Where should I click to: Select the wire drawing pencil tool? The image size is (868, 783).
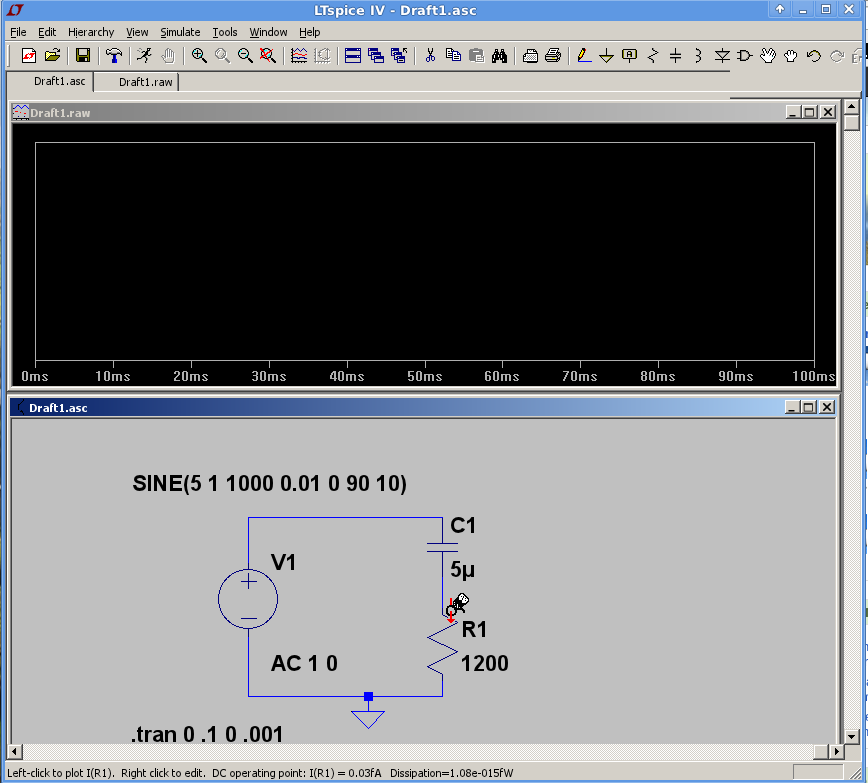tap(582, 55)
